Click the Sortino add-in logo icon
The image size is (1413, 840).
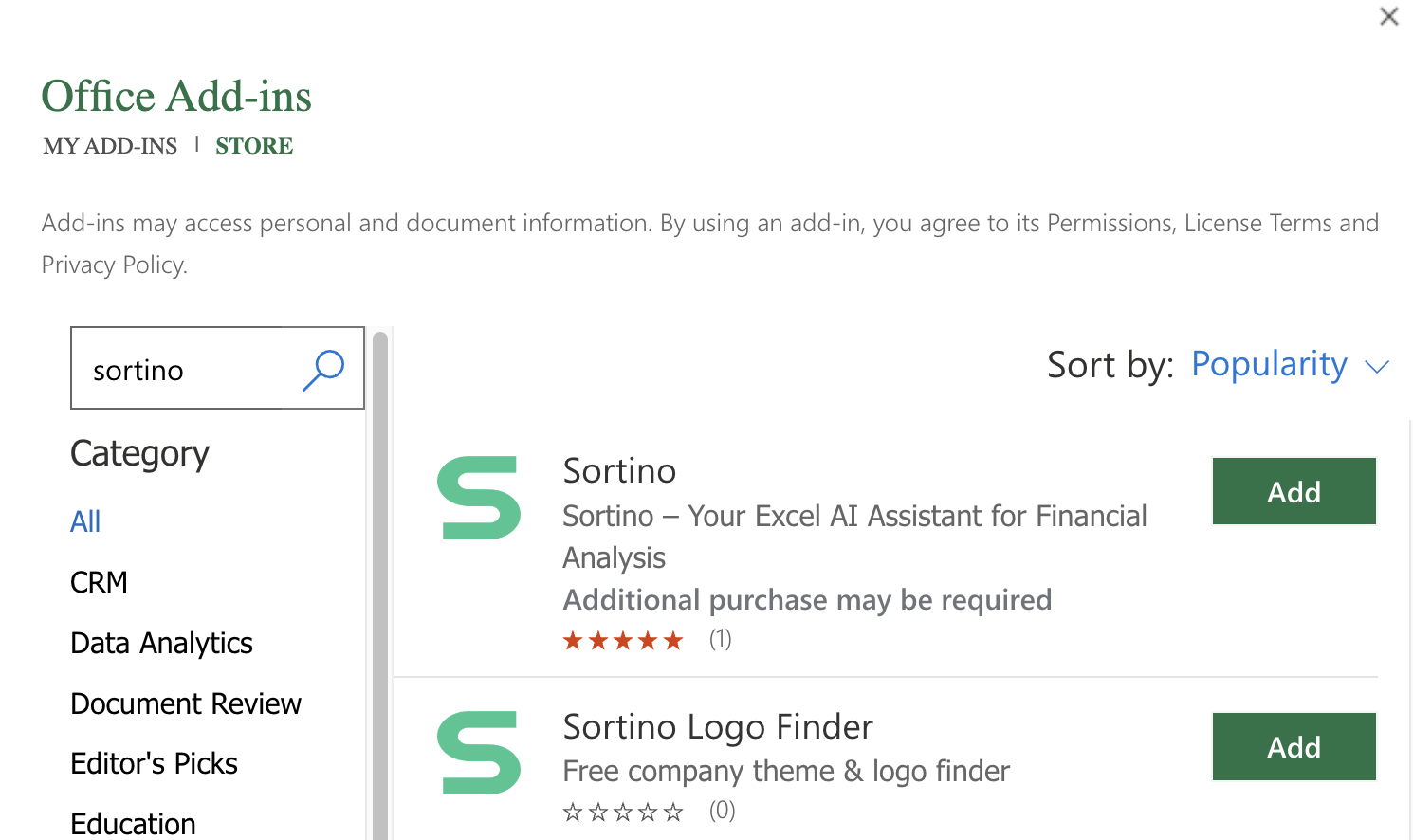click(x=479, y=498)
